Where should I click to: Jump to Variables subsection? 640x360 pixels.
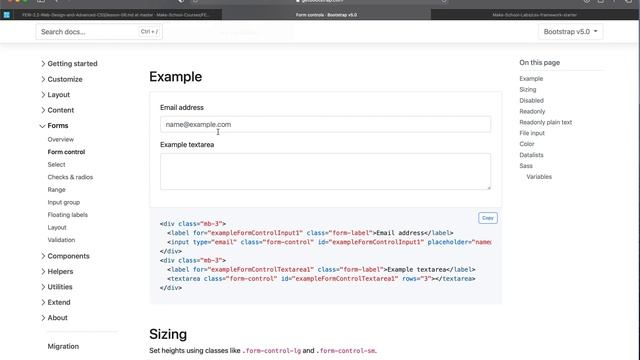(x=539, y=177)
